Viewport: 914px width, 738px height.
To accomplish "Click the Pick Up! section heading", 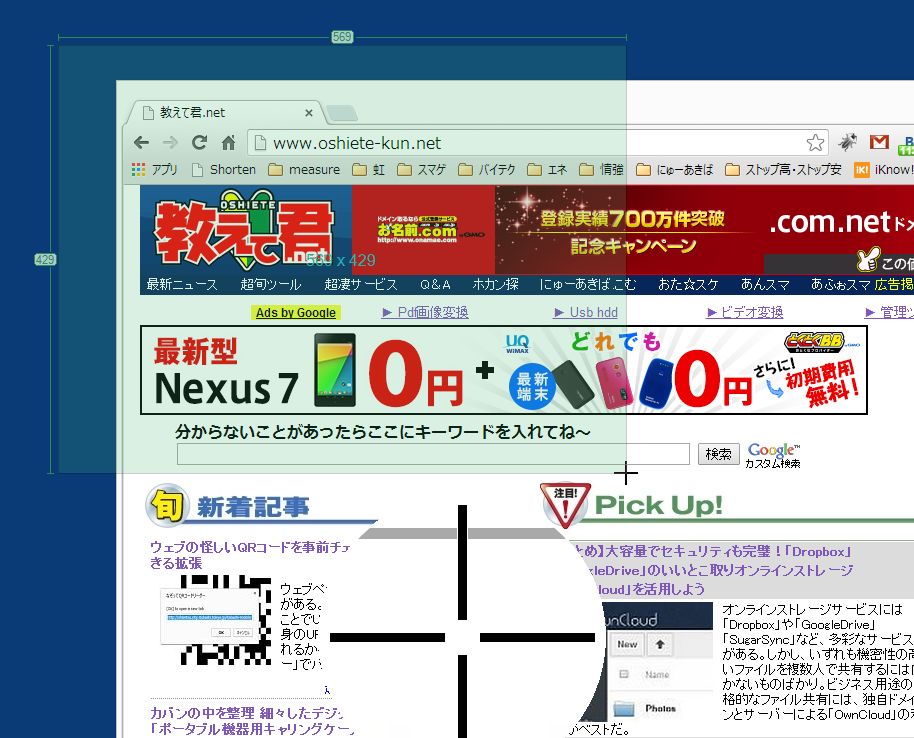I will [658, 505].
